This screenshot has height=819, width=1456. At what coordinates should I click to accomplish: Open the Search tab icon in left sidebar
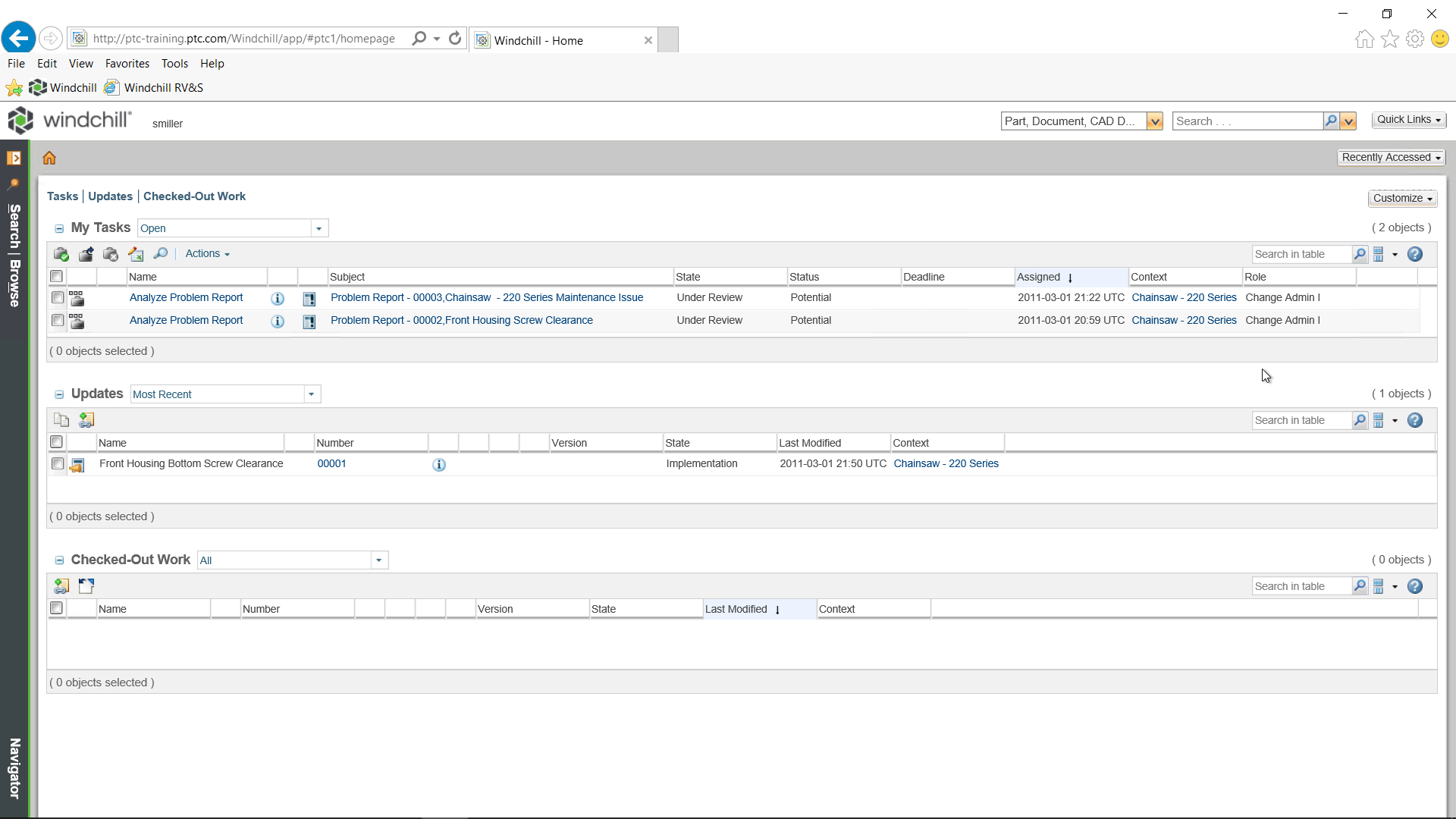coord(14,184)
